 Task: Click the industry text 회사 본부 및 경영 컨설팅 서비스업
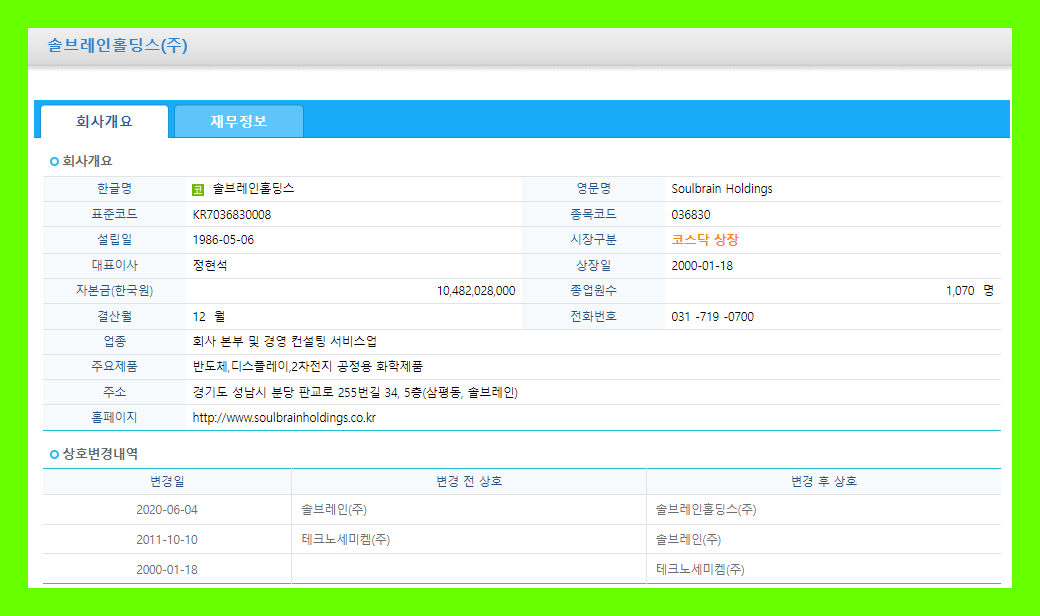click(x=285, y=341)
